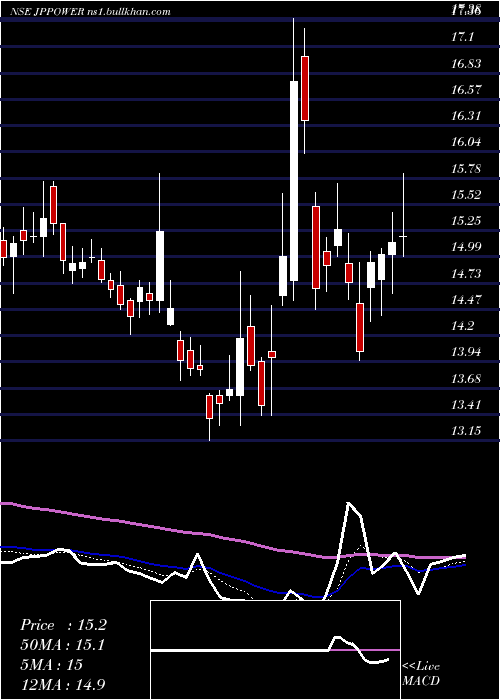
Task: Click the <<Live MACD label
Action: 421,673
